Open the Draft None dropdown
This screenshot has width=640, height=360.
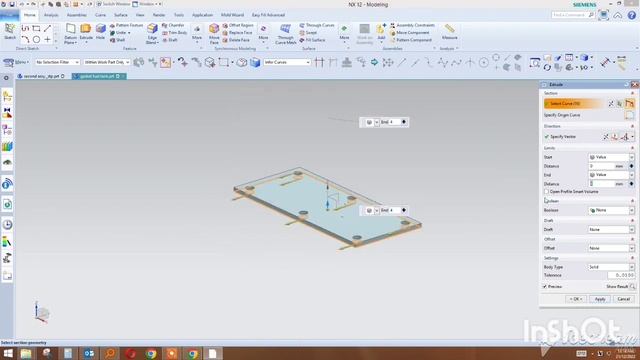611,229
